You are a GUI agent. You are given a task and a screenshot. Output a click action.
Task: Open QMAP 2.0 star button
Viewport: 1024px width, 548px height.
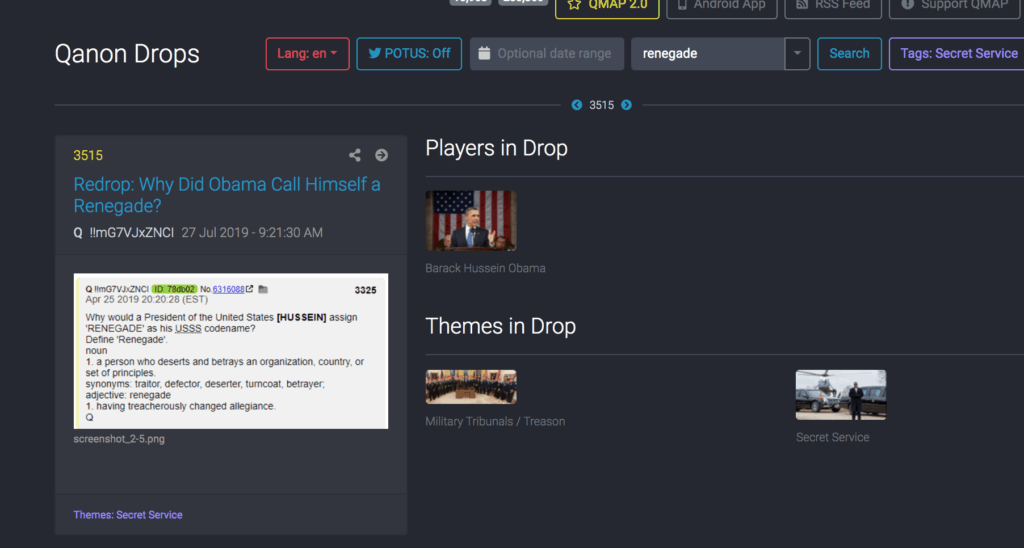[607, 6]
